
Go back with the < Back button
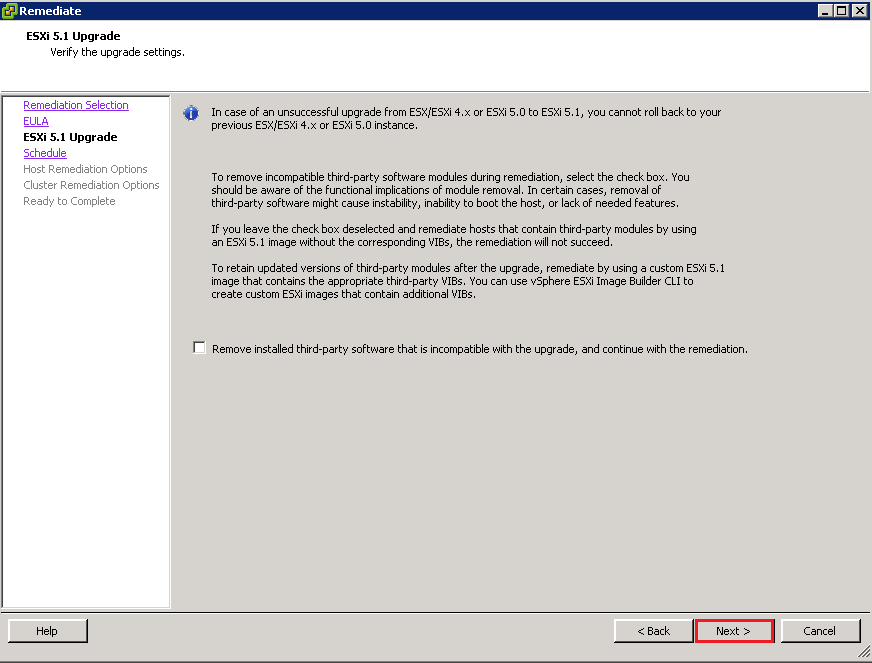click(x=654, y=631)
